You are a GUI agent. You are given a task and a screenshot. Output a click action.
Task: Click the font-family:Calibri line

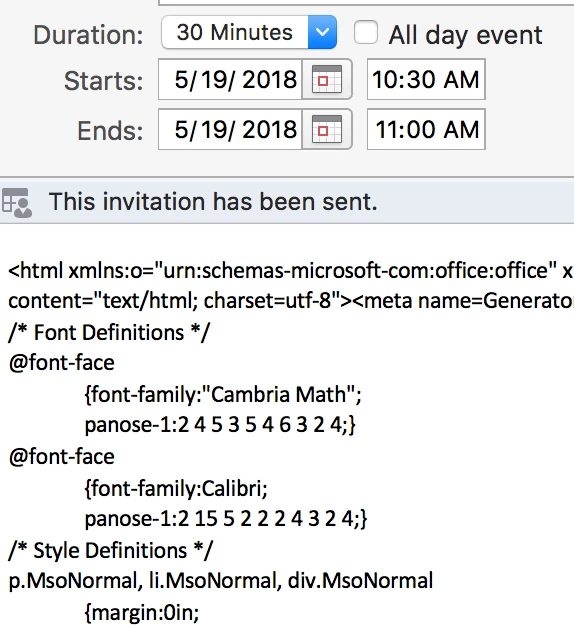(x=176, y=489)
